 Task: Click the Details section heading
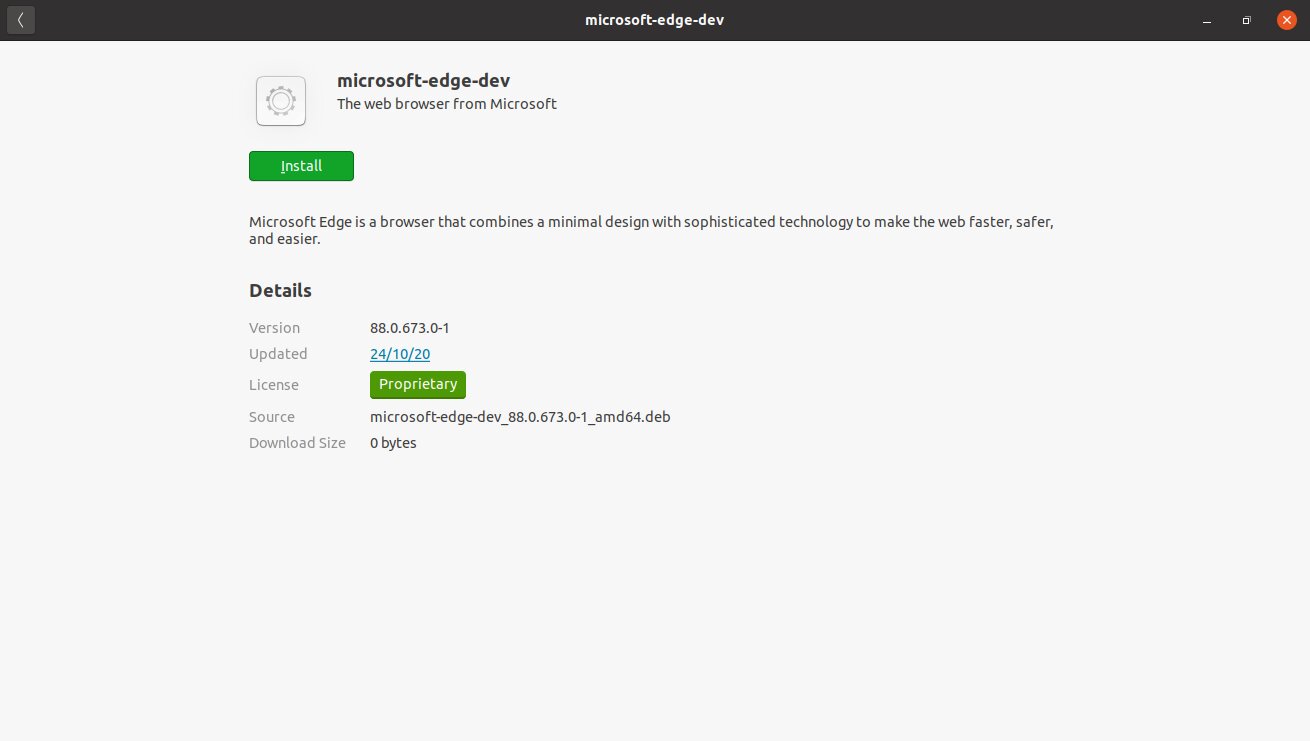click(280, 291)
